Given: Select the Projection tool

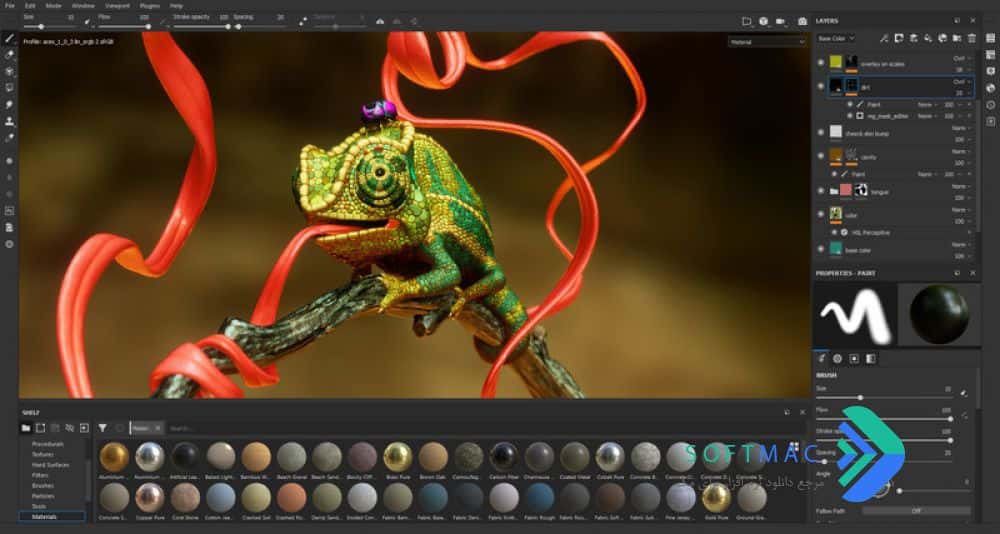Looking at the screenshot, I should coord(10,71).
